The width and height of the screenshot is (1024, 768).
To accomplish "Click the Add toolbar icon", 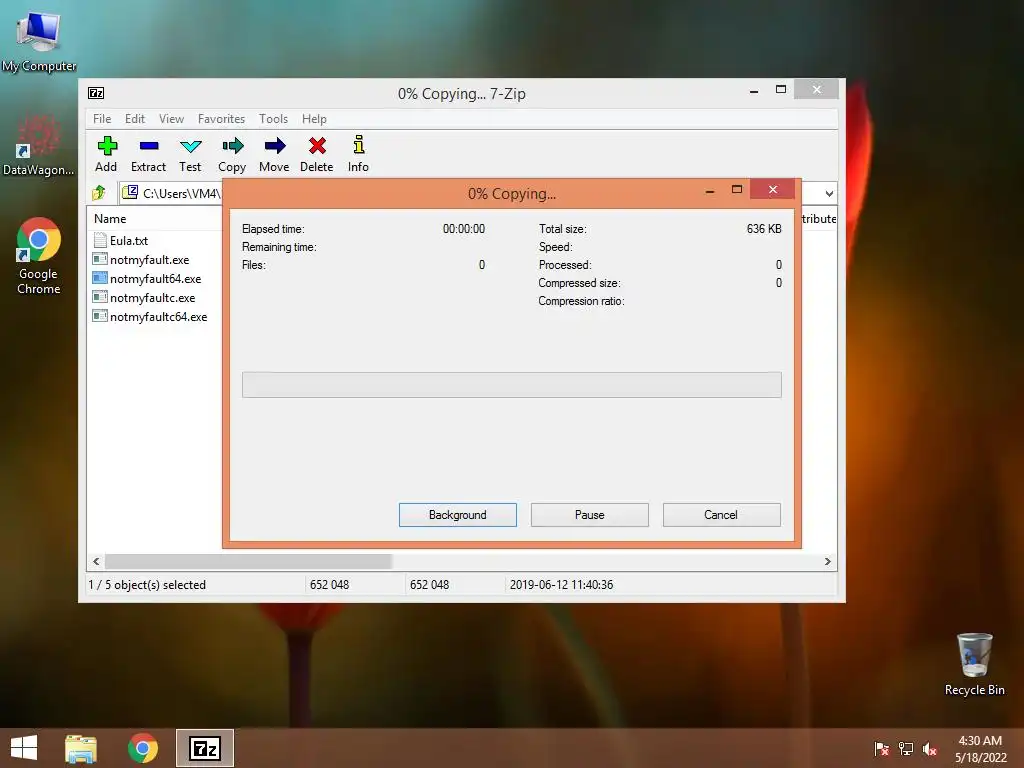I will coord(106,146).
